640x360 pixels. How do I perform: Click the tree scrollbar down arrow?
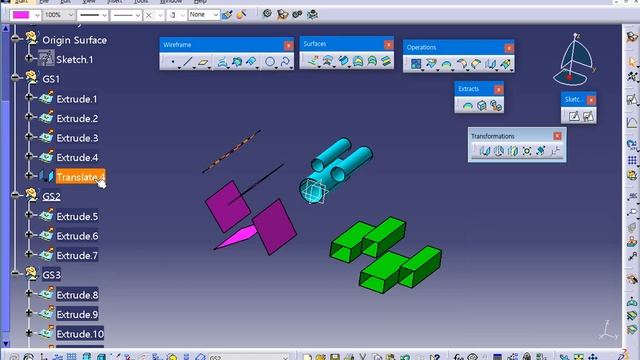(5, 344)
